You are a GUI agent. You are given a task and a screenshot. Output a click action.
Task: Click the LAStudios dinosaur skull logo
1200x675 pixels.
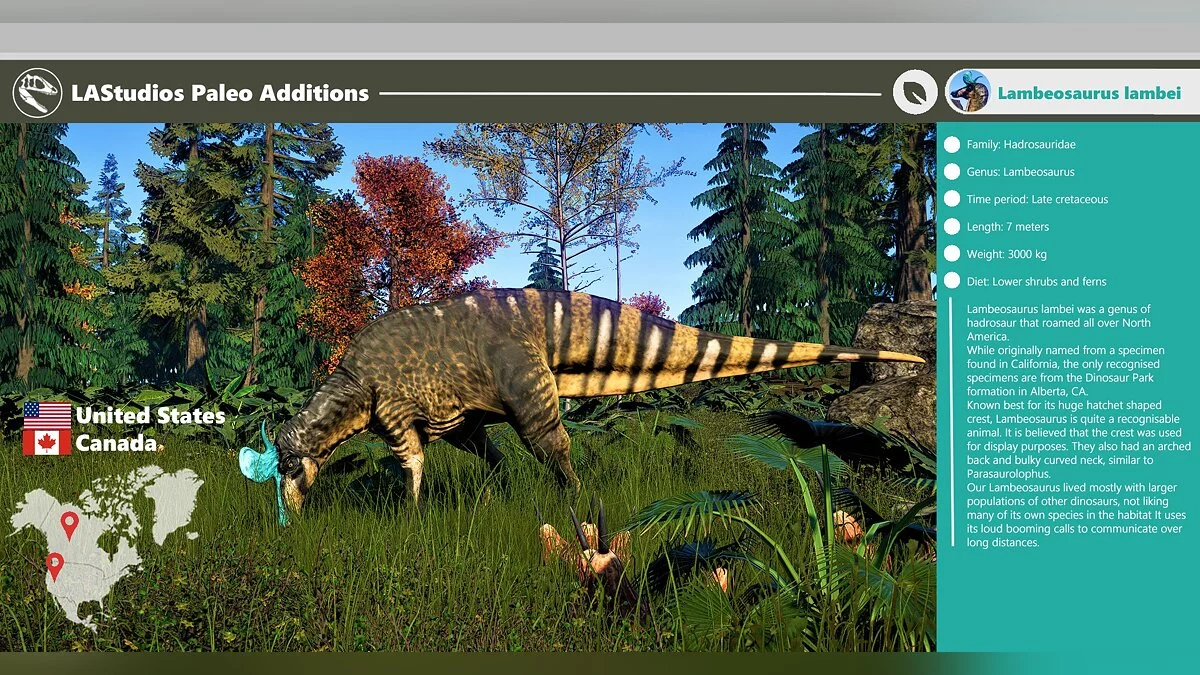(36, 92)
